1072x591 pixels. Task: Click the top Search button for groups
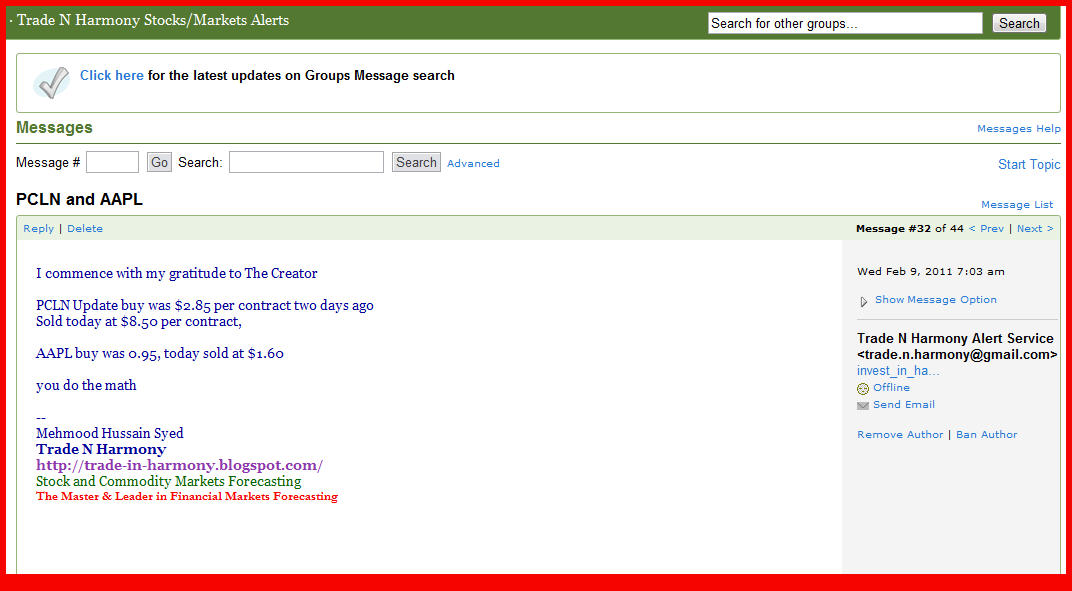coord(1019,23)
